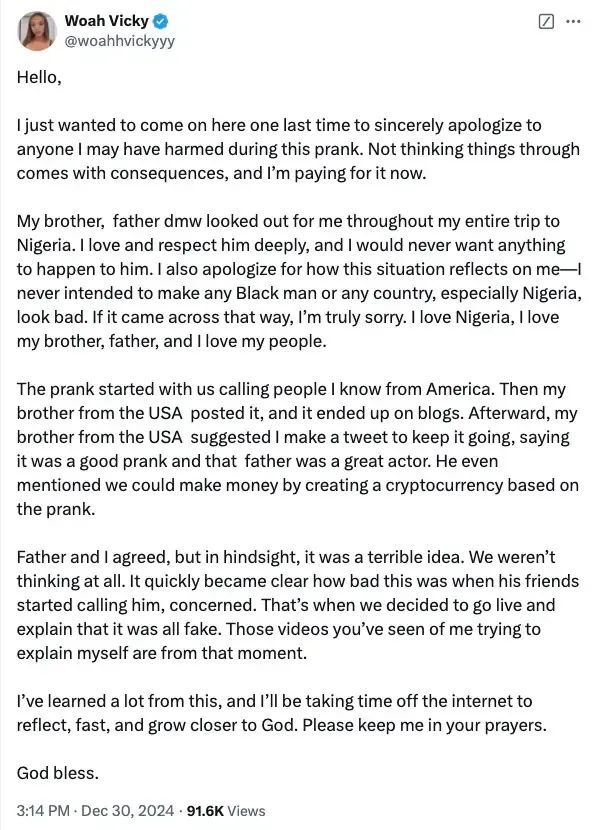Click the 'God bless.' closing line

point(58,773)
